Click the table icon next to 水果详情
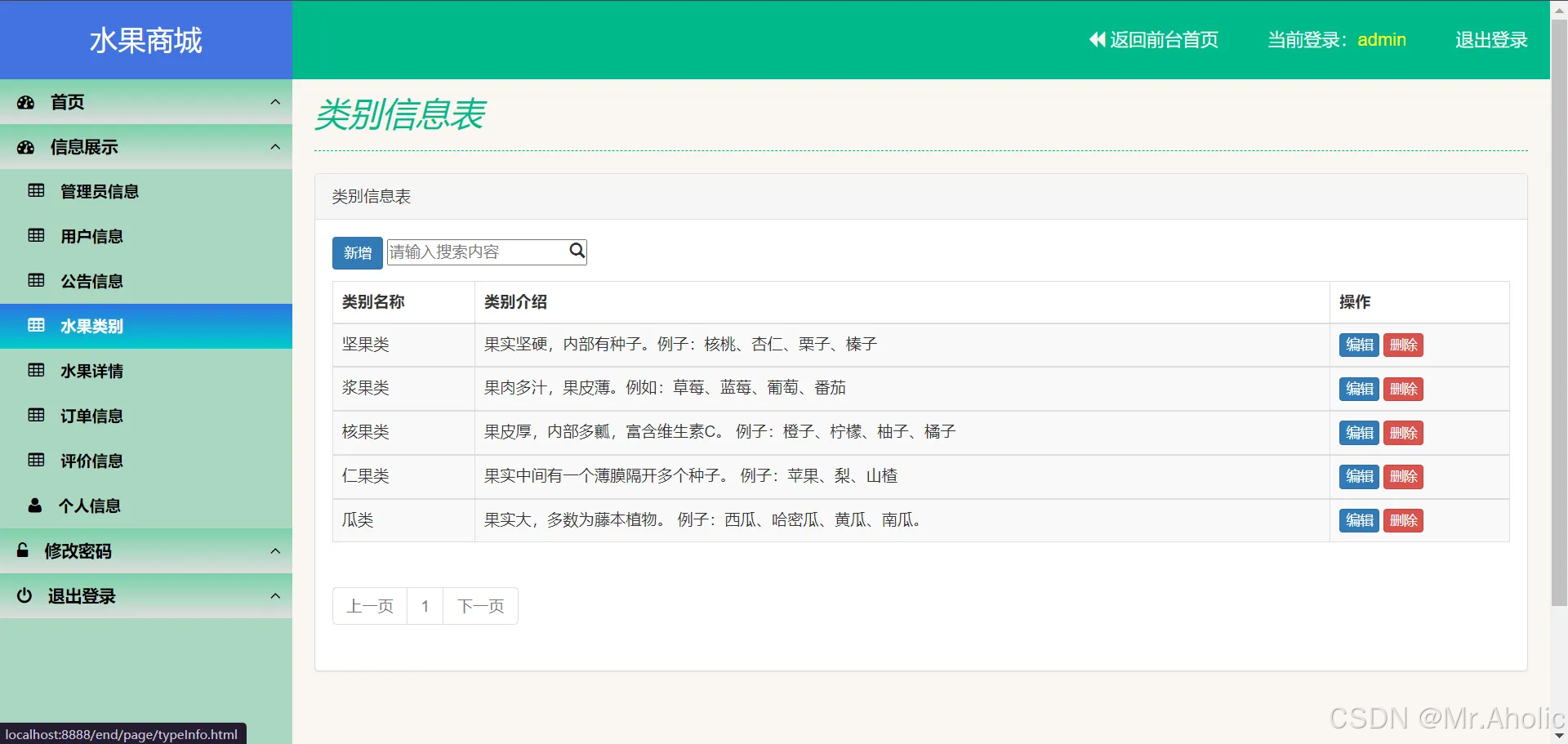This screenshot has width=1568, height=744. [37, 371]
